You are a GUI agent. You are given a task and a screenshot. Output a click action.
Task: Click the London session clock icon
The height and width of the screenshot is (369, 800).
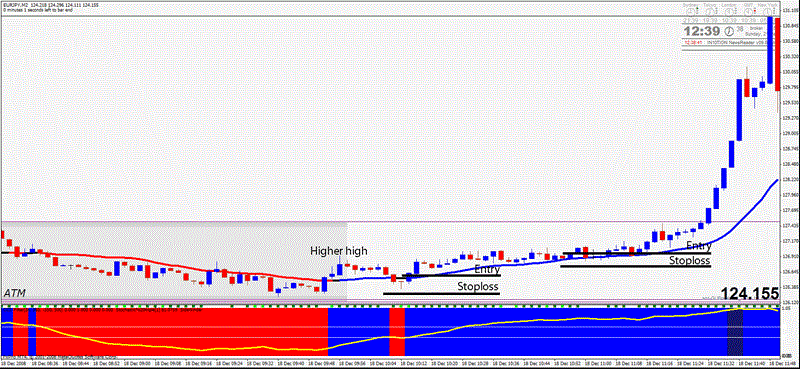(729, 12)
